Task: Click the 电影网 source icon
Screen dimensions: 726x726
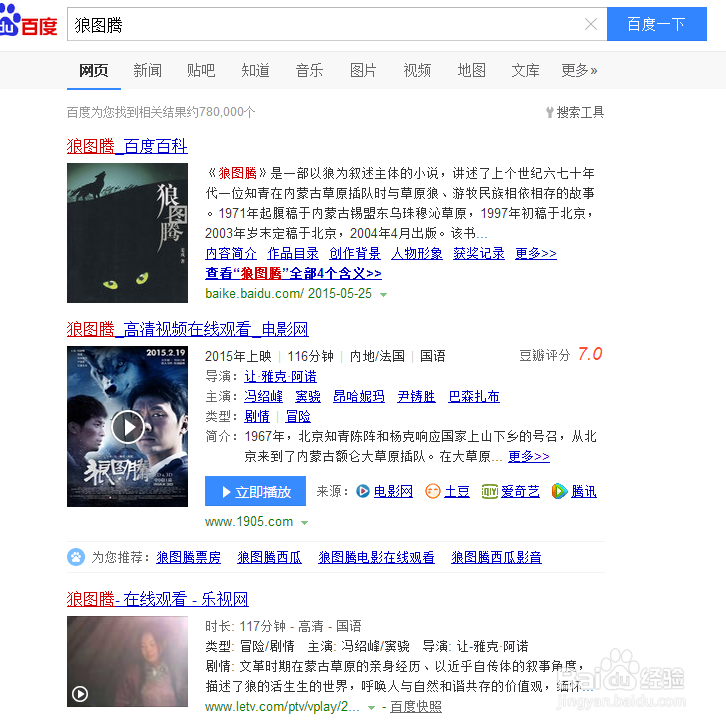Action: click(363, 491)
